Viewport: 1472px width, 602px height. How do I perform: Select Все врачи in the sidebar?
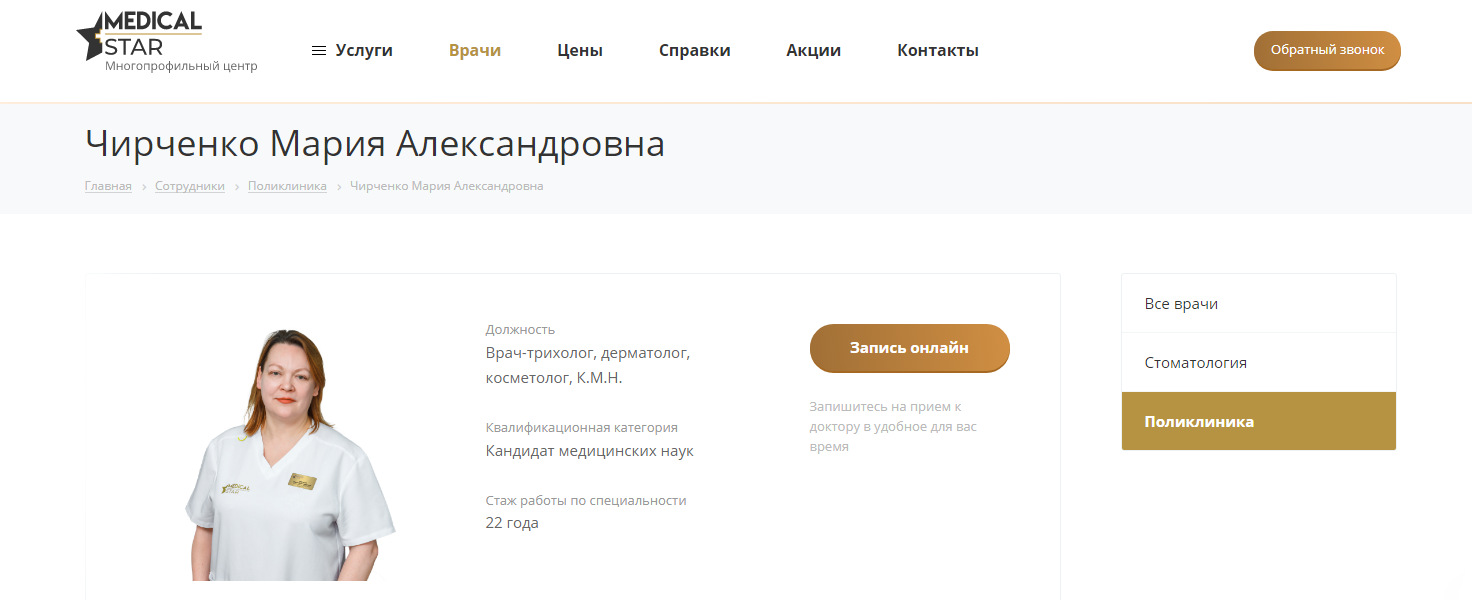click(x=1181, y=304)
